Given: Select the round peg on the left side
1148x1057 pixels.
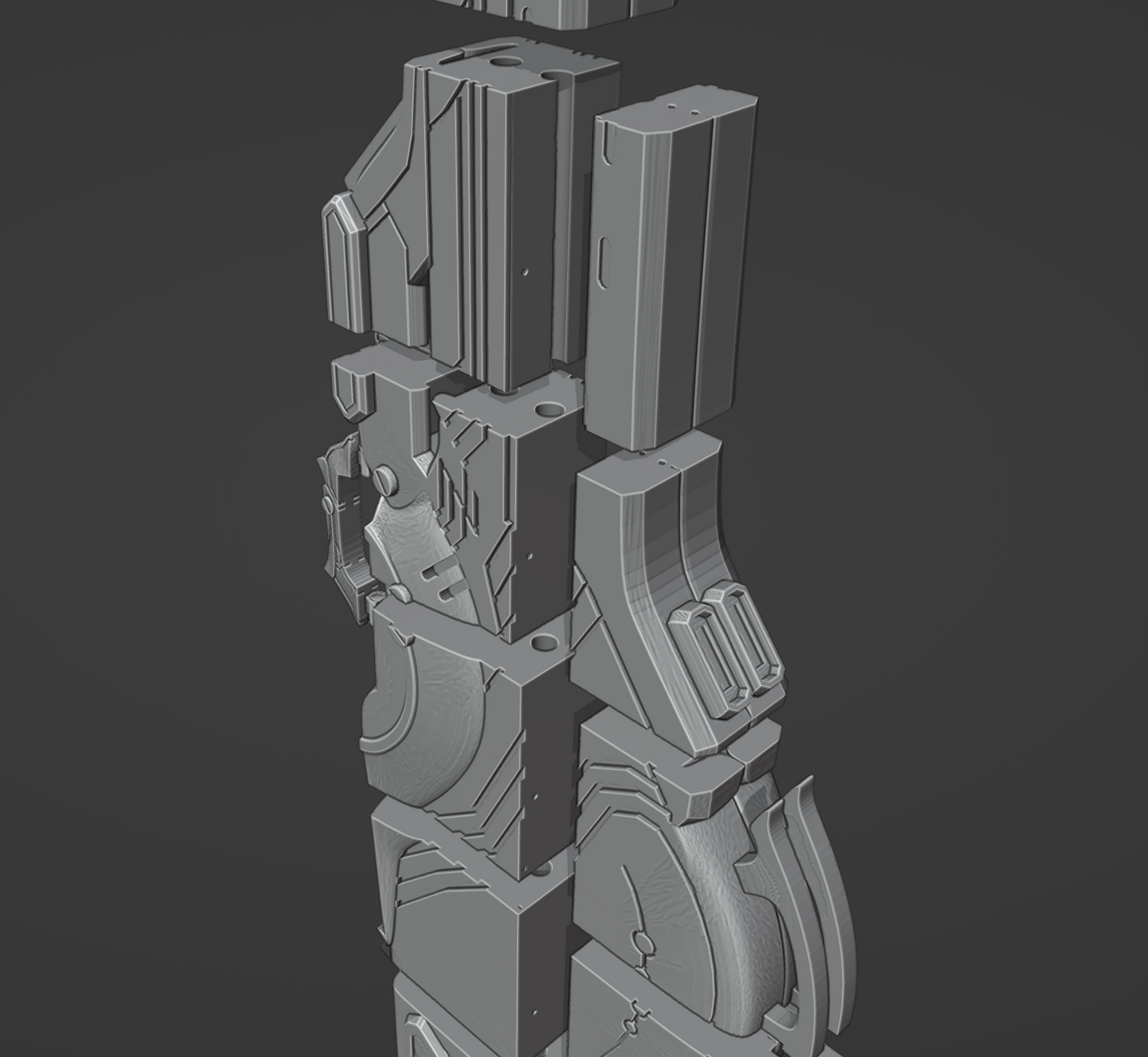Looking at the screenshot, I should tap(386, 479).
